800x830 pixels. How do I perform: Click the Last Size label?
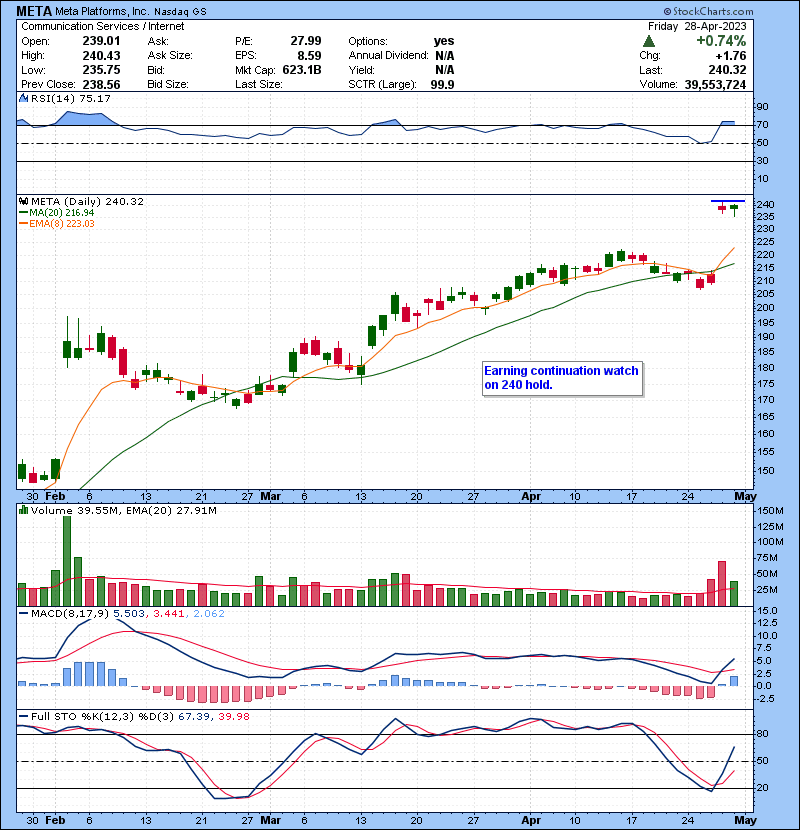point(258,85)
